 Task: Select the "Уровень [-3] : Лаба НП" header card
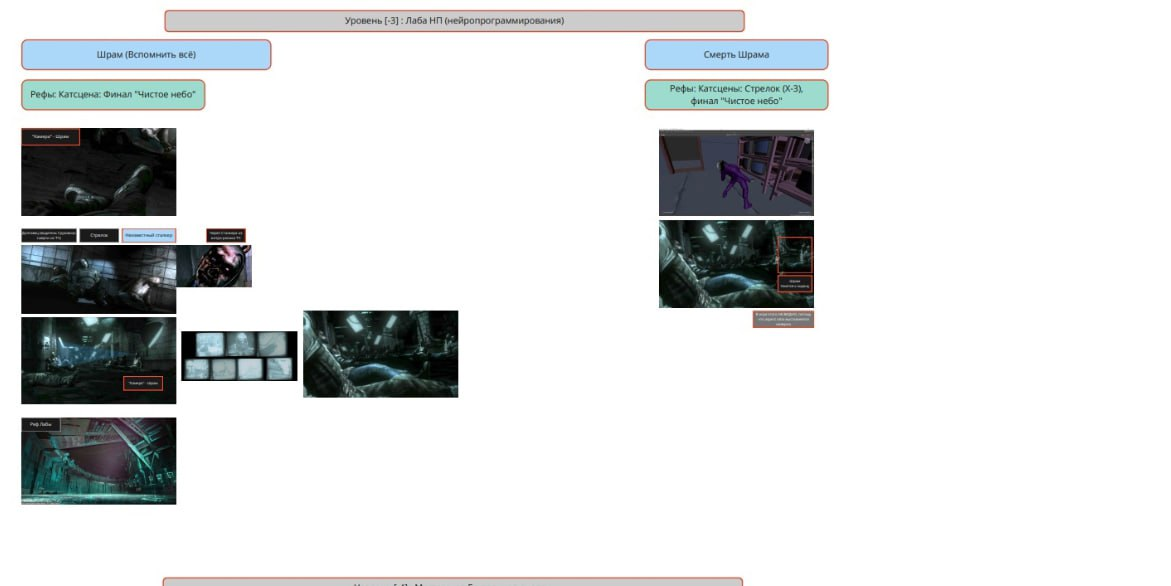[454, 21]
